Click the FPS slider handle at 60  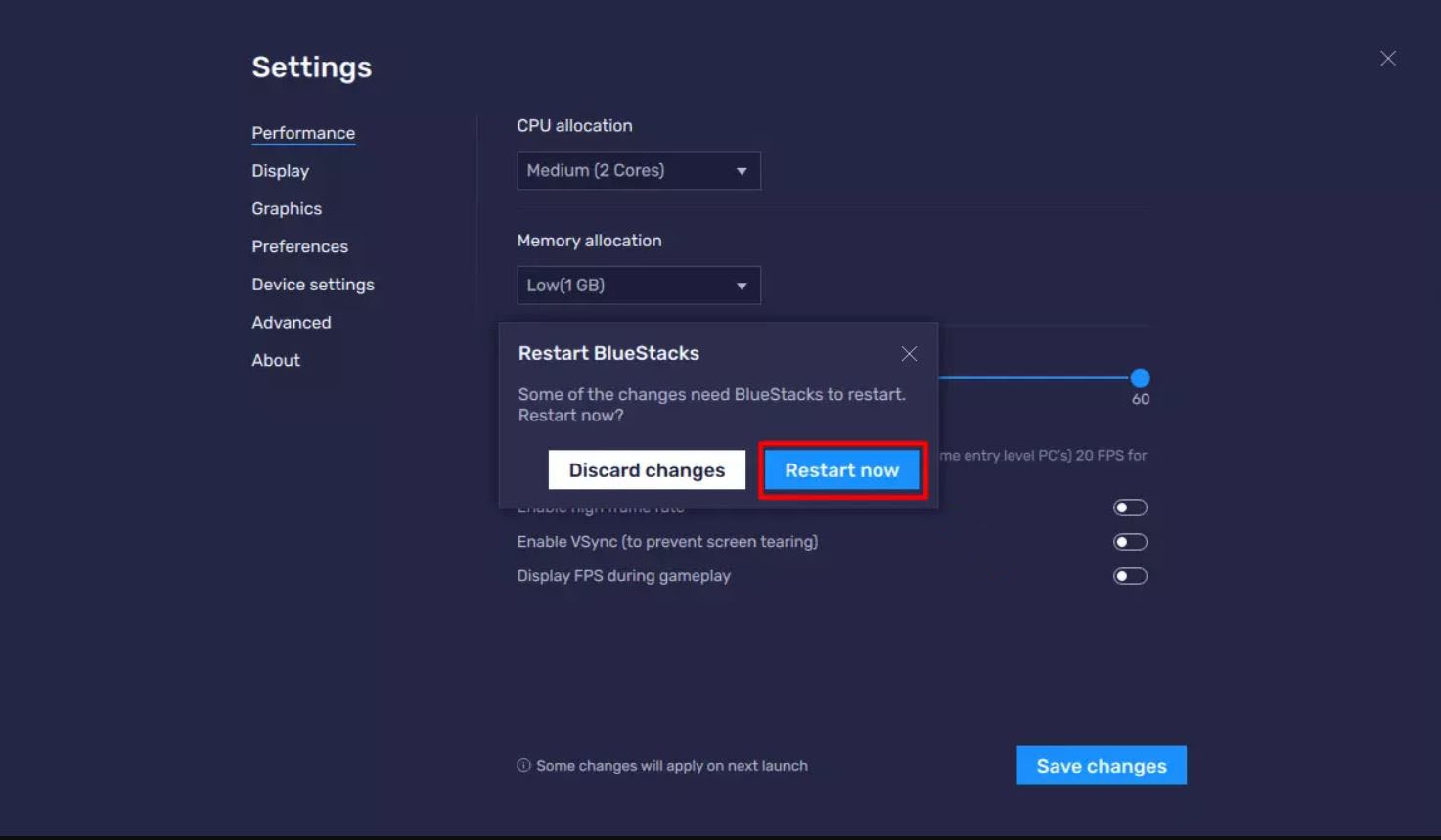click(1141, 377)
